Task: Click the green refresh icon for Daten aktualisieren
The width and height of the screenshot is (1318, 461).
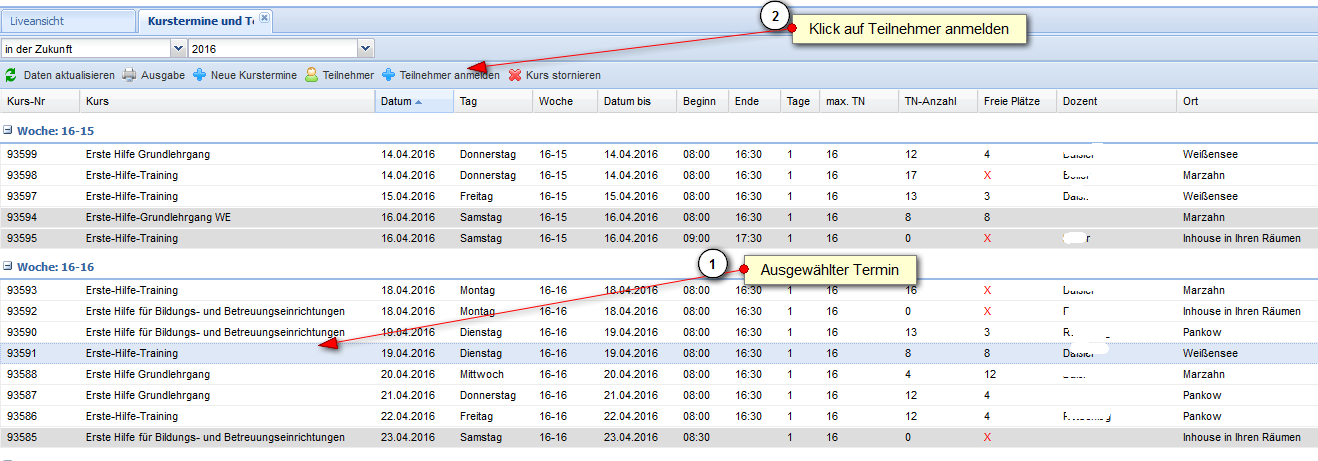Action: pyautogui.click(x=11, y=75)
